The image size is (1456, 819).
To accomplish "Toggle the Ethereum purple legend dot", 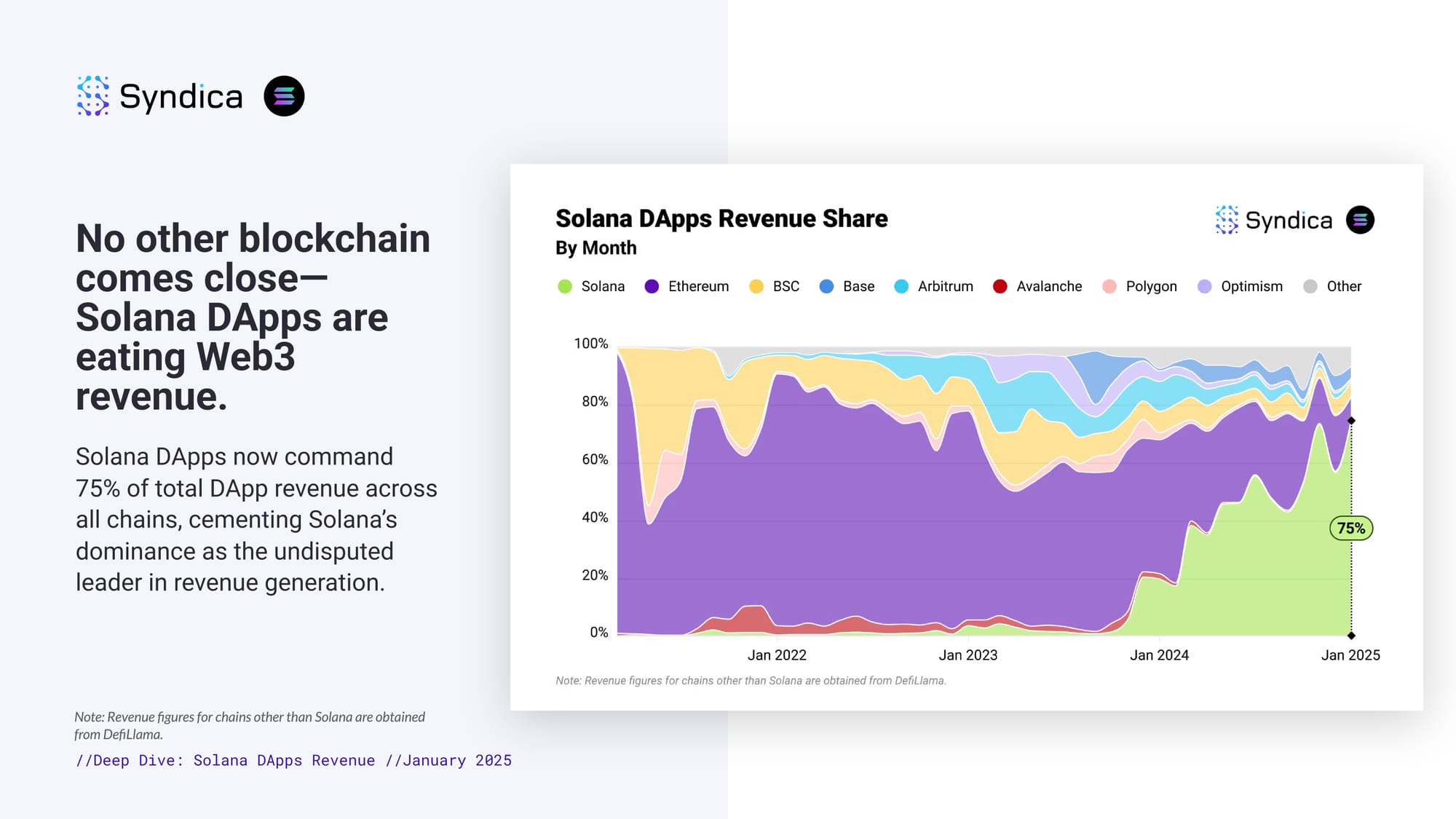I will (x=652, y=287).
